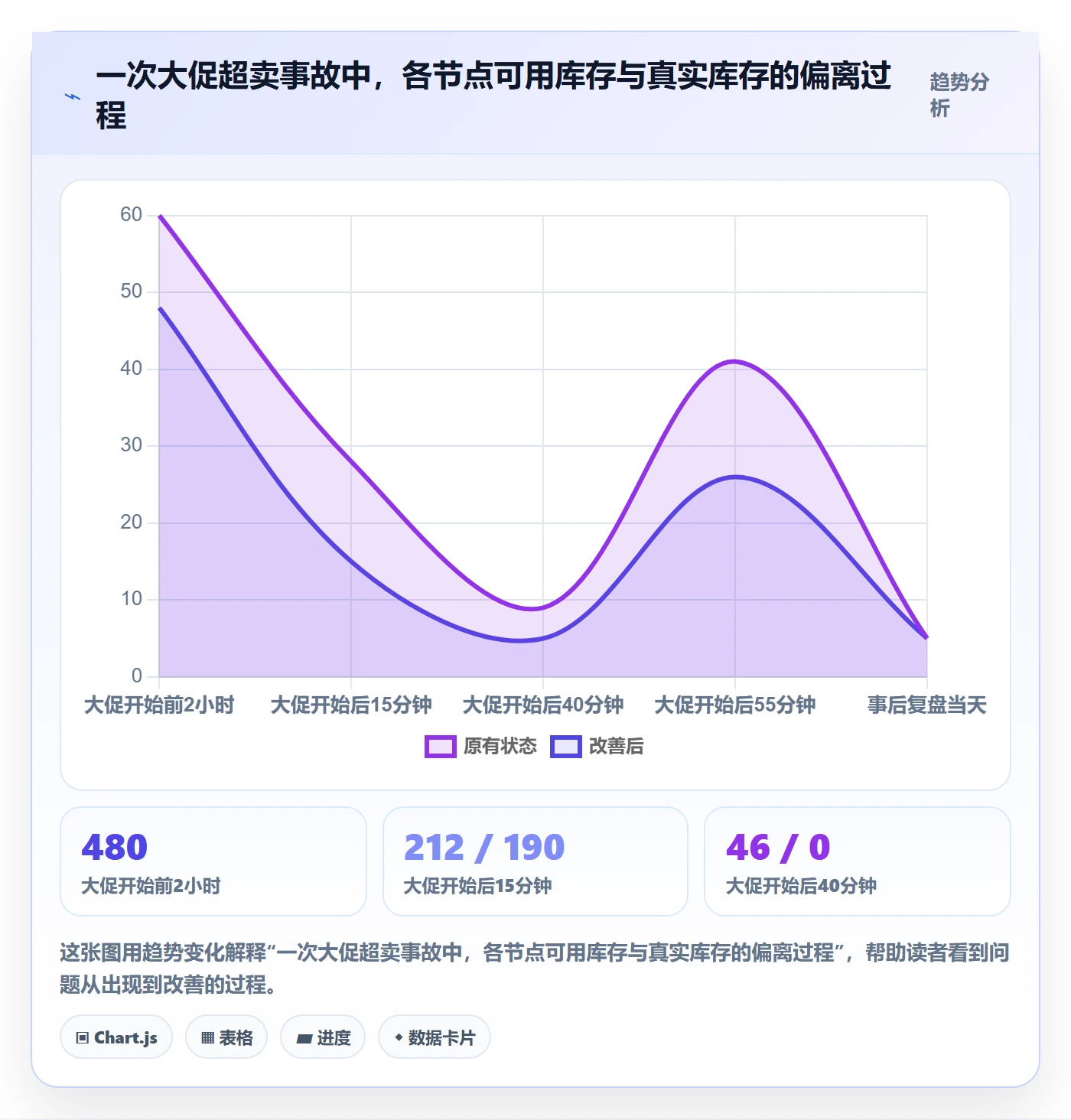Image resolution: width=1071 pixels, height=1120 pixels.
Task: Select the 212 / 190 stat card value
Action: pyautogui.click(x=484, y=848)
